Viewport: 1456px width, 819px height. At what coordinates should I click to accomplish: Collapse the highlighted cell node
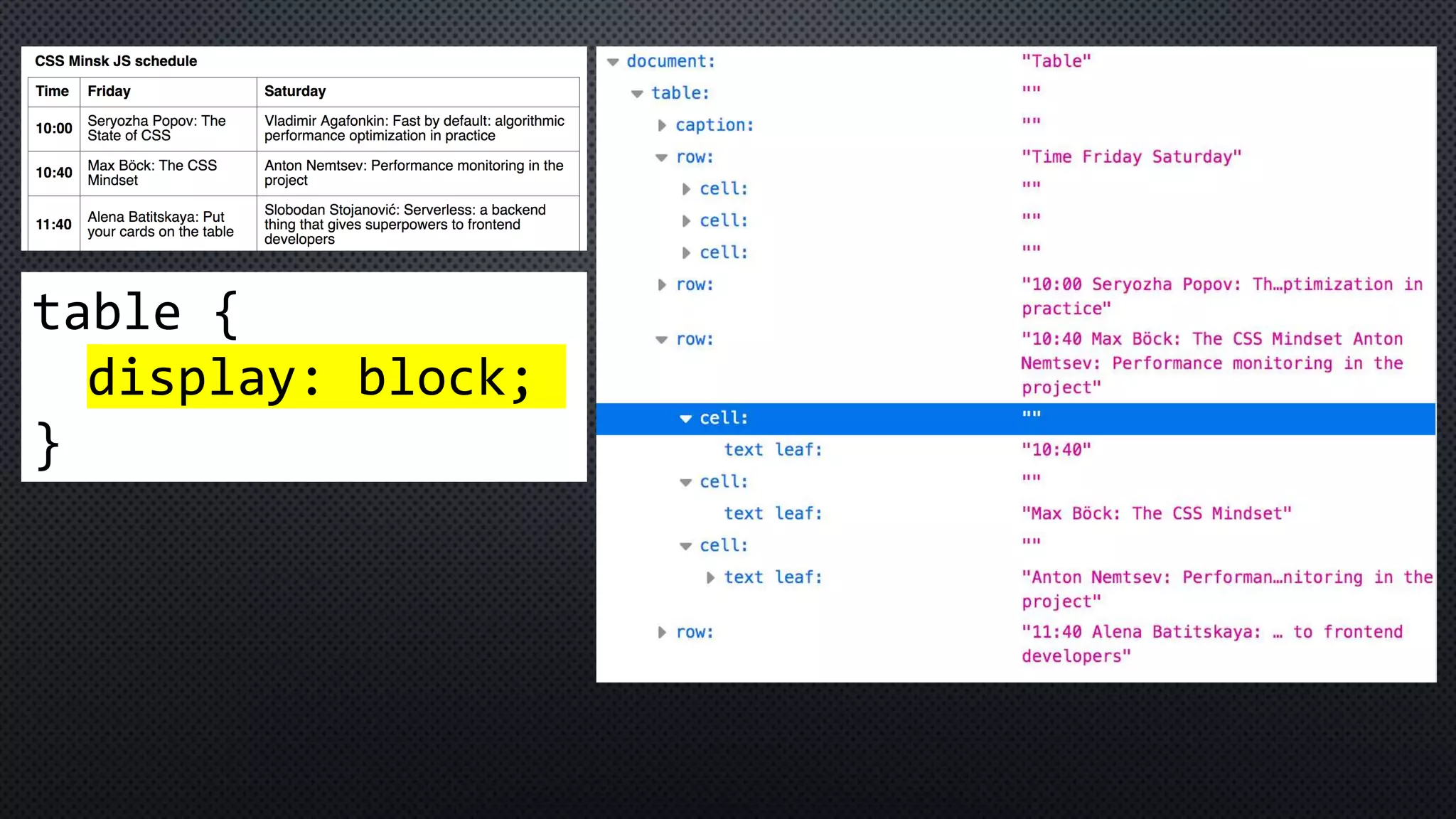coord(685,419)
